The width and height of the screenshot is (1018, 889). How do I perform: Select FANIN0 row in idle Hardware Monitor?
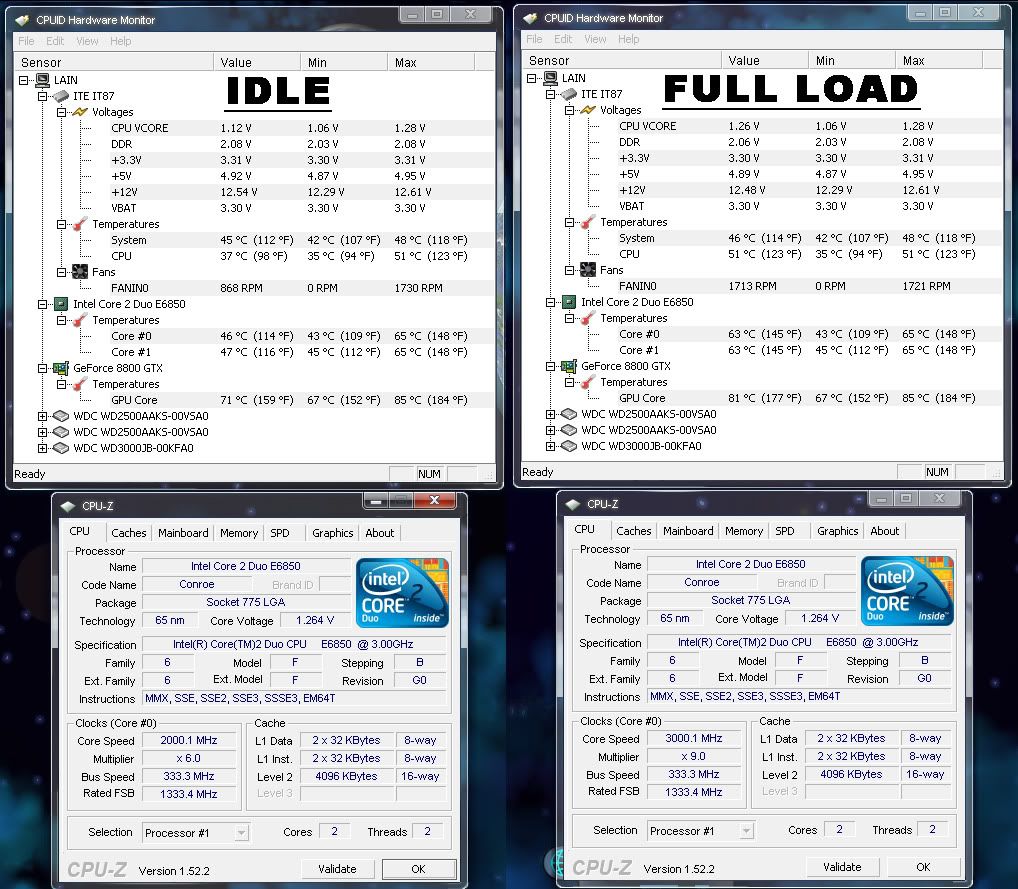coord(254,288)
